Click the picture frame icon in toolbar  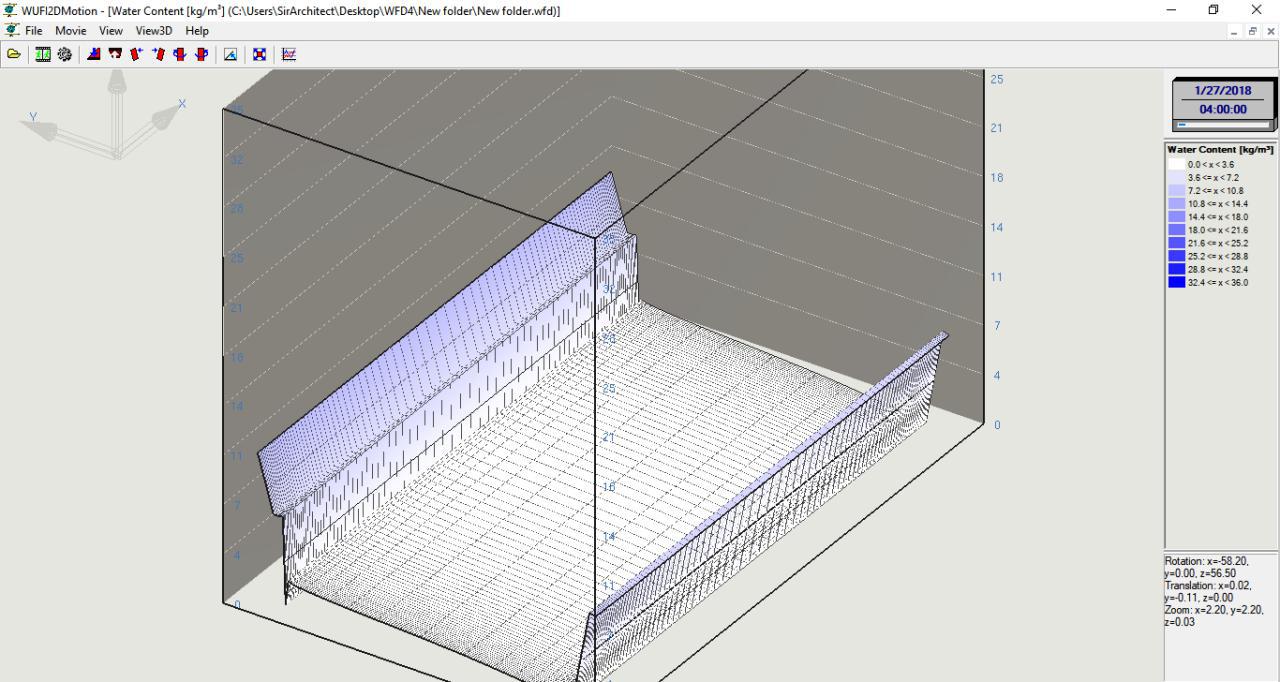[x=230, y=55]
